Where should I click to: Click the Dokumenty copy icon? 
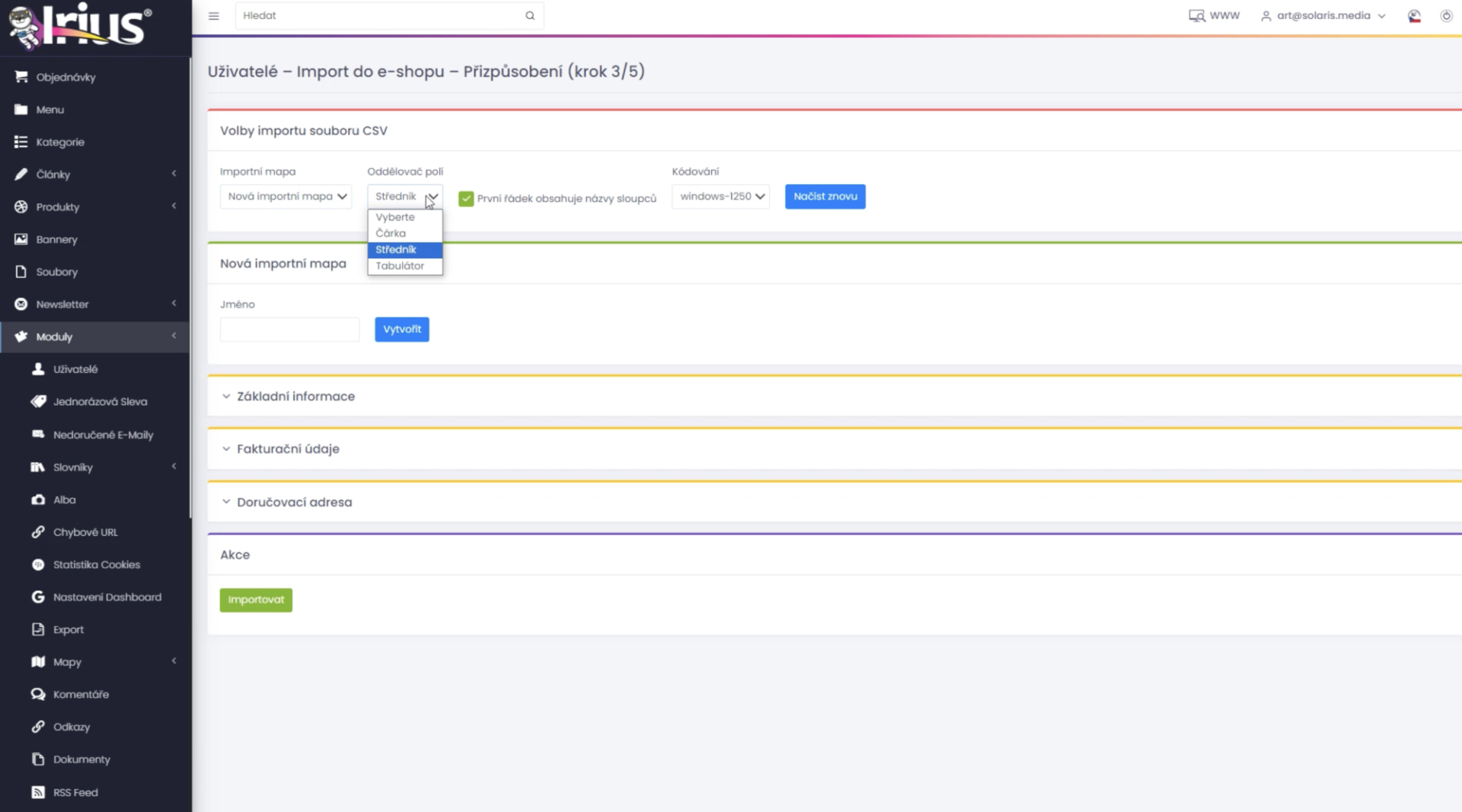[x=38, y=759]
